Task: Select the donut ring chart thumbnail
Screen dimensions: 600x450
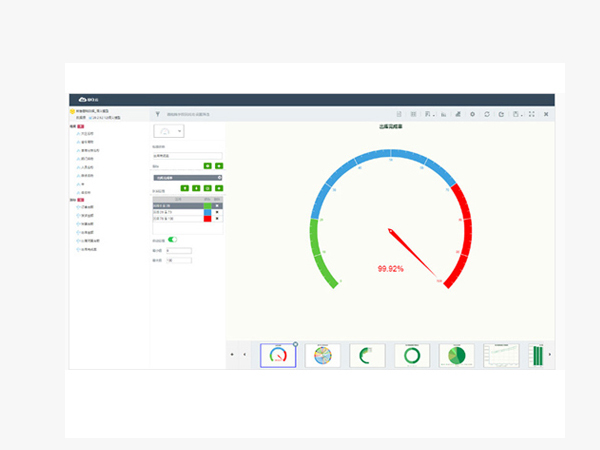Action: pyautogui.click(x=412, y=355)
